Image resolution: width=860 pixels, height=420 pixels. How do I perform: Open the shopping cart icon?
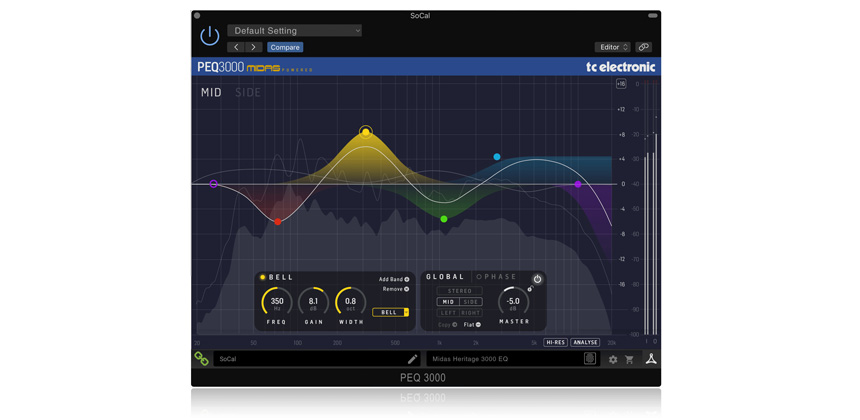coord(630,360)
